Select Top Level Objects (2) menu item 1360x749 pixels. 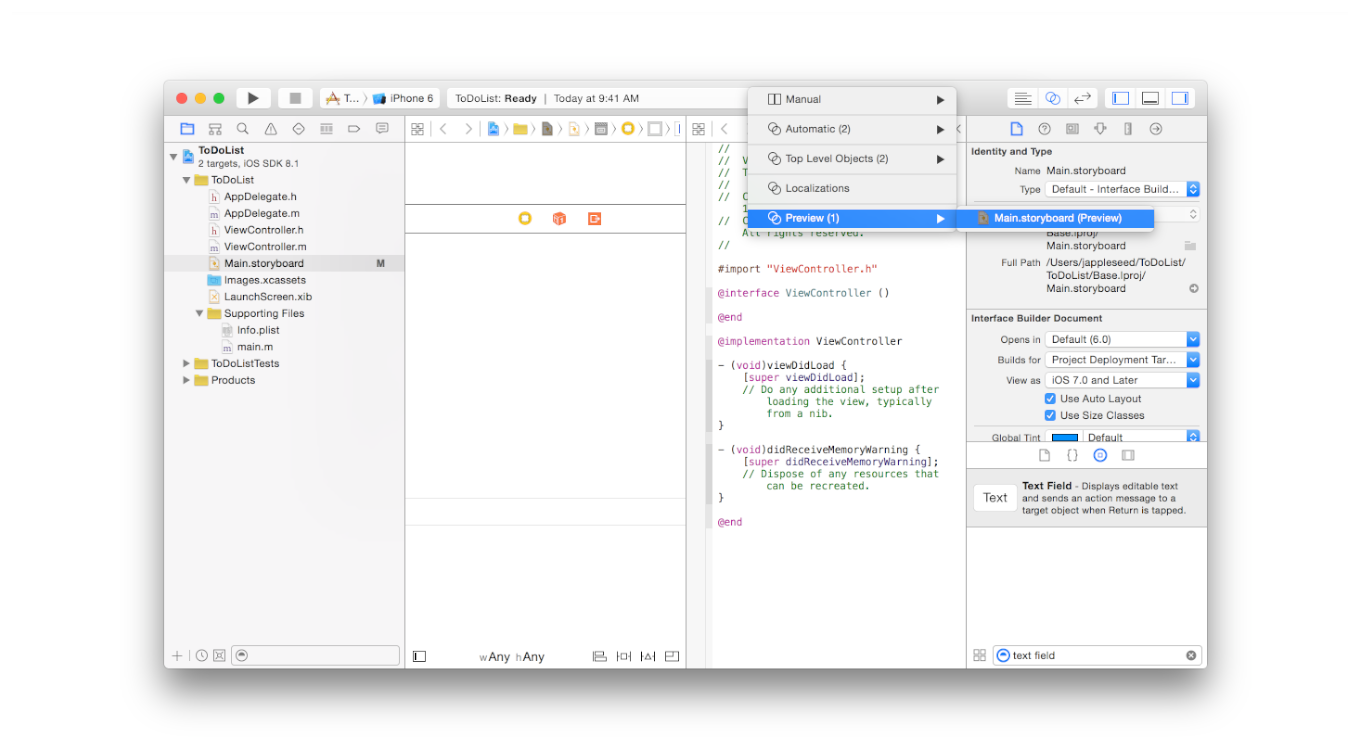pyautogui.click(x=836, y=159)
